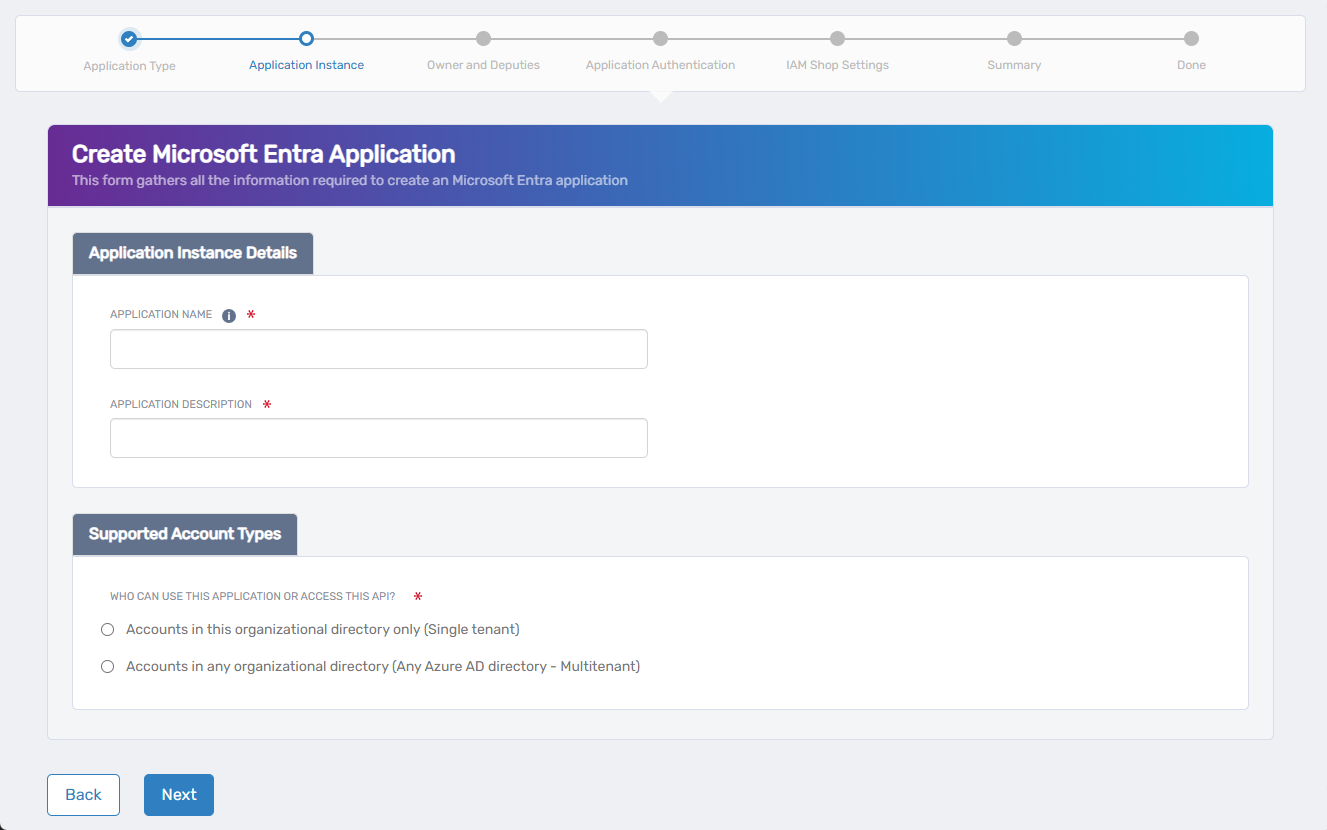This screenshot has height=830, width=1327.
Task: Click the Owner and Deputies label
Action: click(483, 64)
